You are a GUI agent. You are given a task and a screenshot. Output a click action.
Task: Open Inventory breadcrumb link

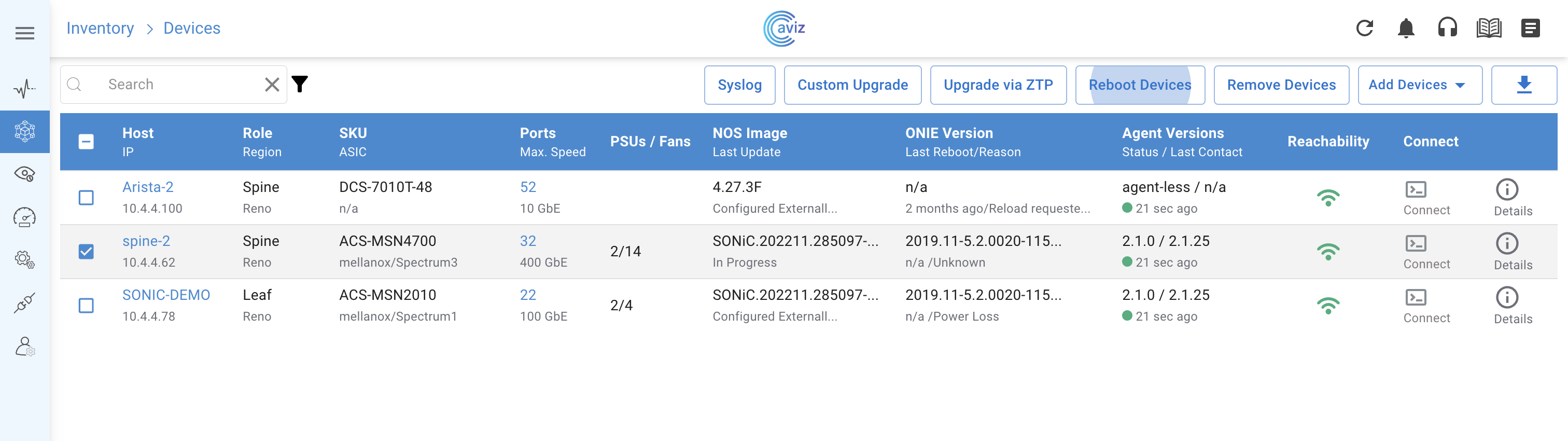(x=100, y=28)
